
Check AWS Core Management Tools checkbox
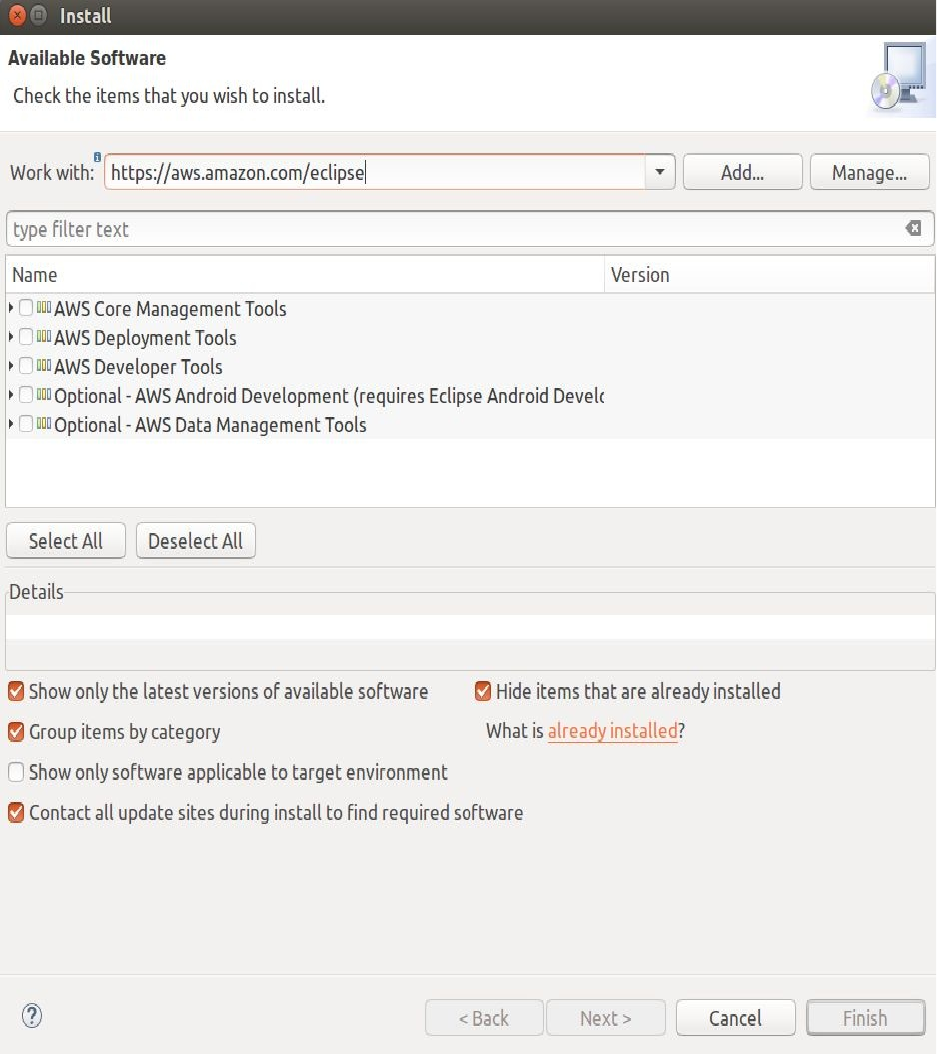pos(26,308)
